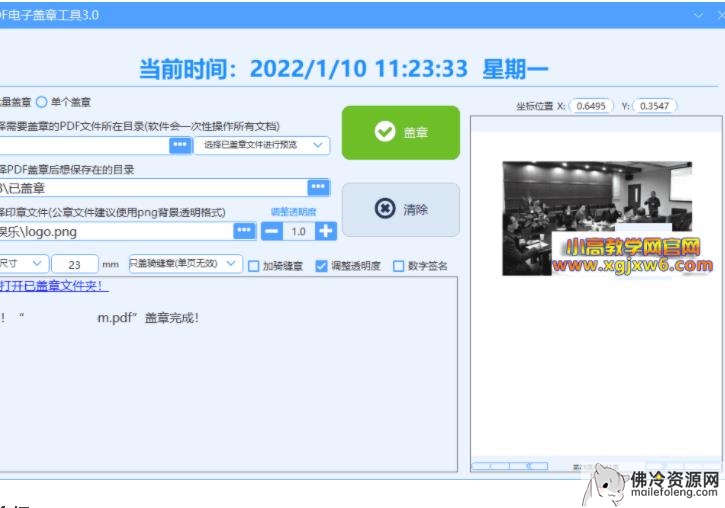This screenshot has height=508, width=725.
Task: Enable the 数字签名 checkbox
Action: pos(399,266)
